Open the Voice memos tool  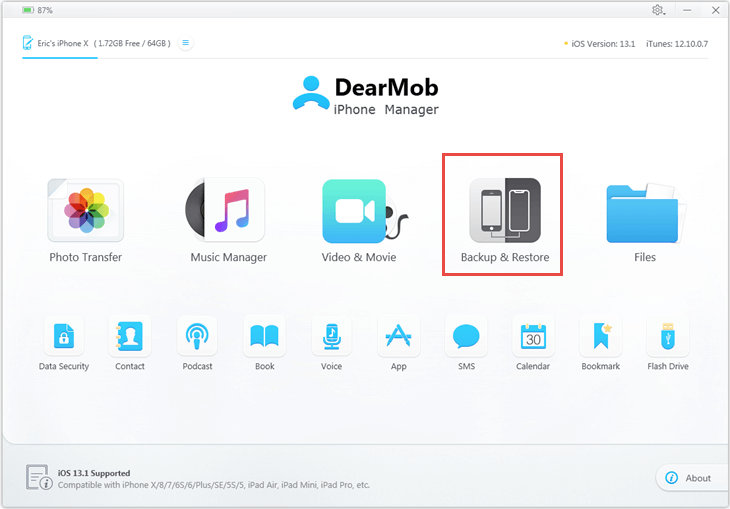[x=331, y=338]
